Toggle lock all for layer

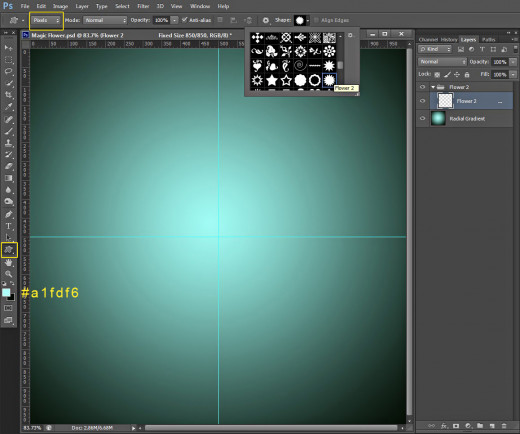tap(467, 75)
